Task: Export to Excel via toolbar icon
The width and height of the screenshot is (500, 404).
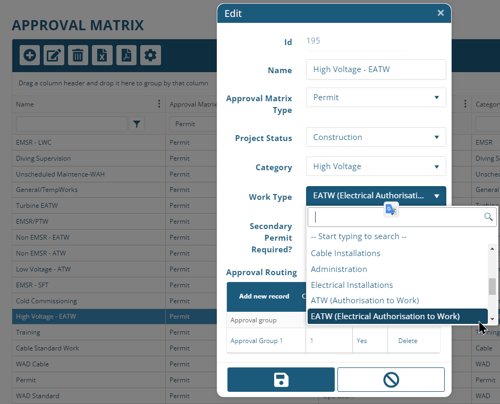Action: [x=102, y=55]
